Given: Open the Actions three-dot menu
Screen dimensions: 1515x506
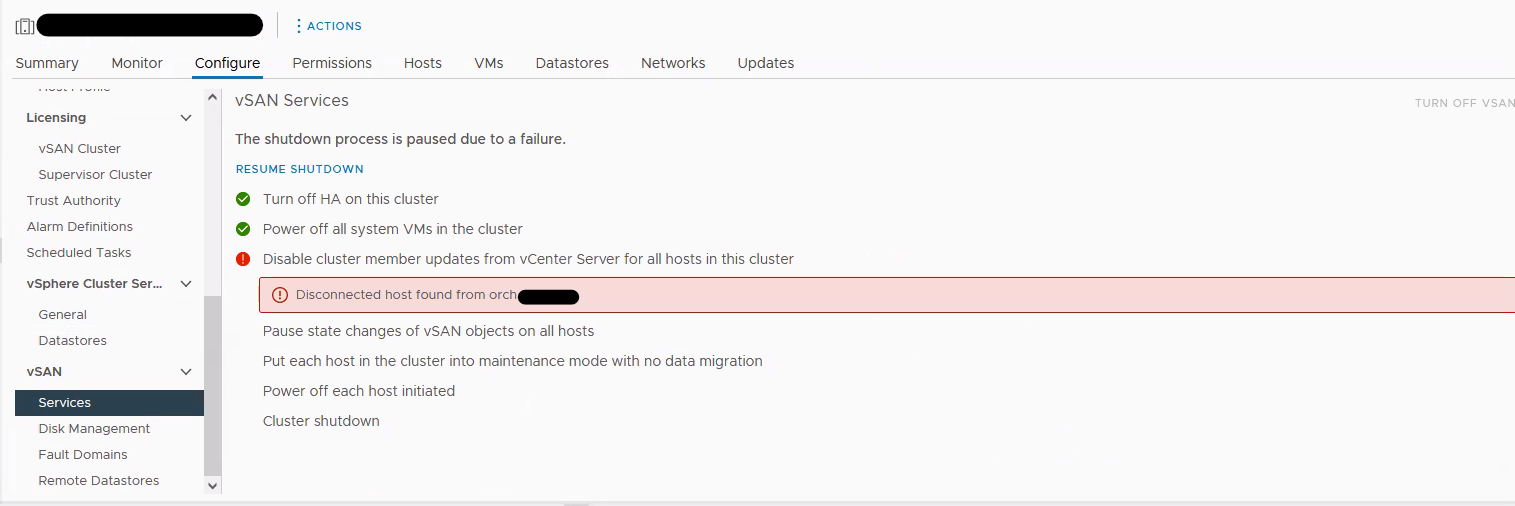Looking at the screenshot, I should coord(299,26).
